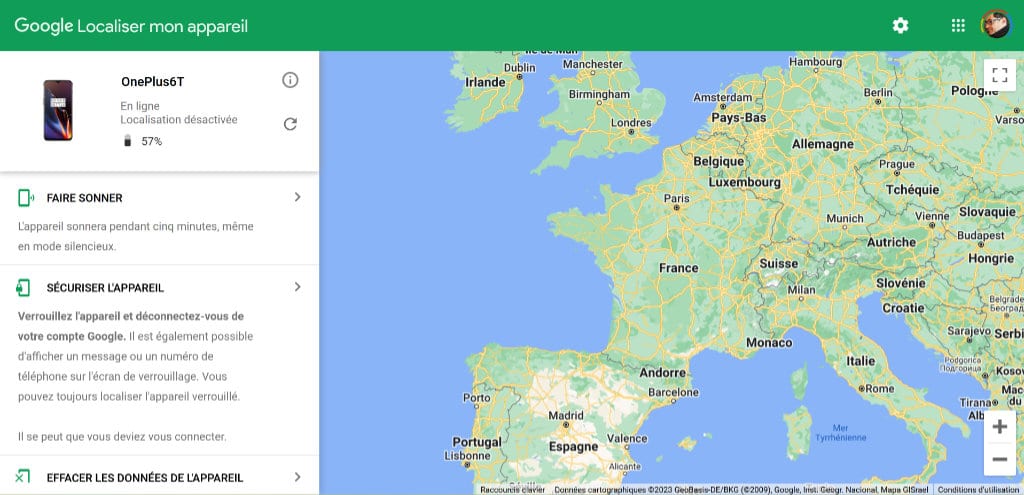Open the Google account profile picture
Viewport: 1024px width, 495px height.
[996, 25]
